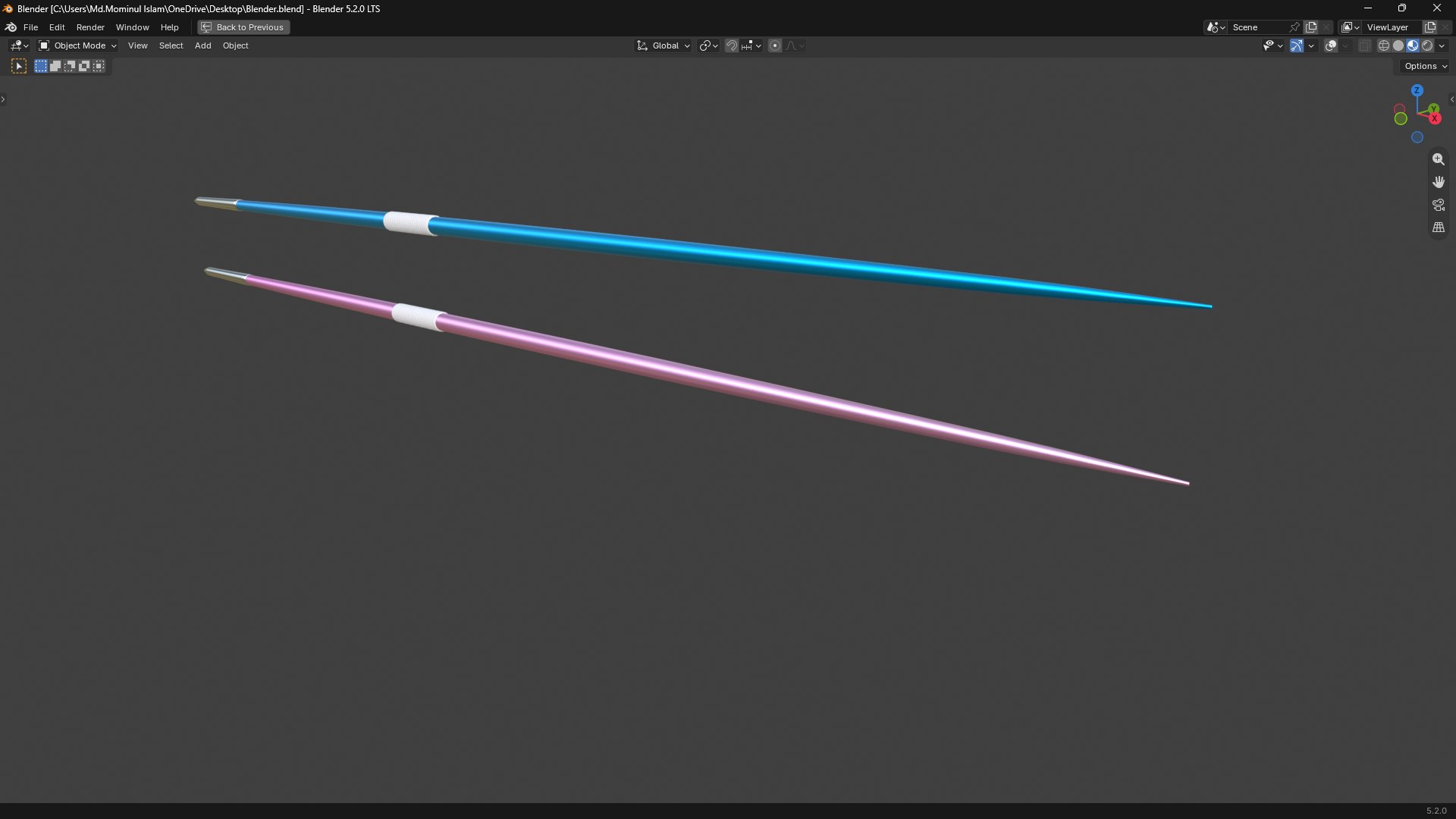This screenshot has width=1456, height=819.
Task: Toggle snapping magnet icon
Action: (x=731, y=45)
